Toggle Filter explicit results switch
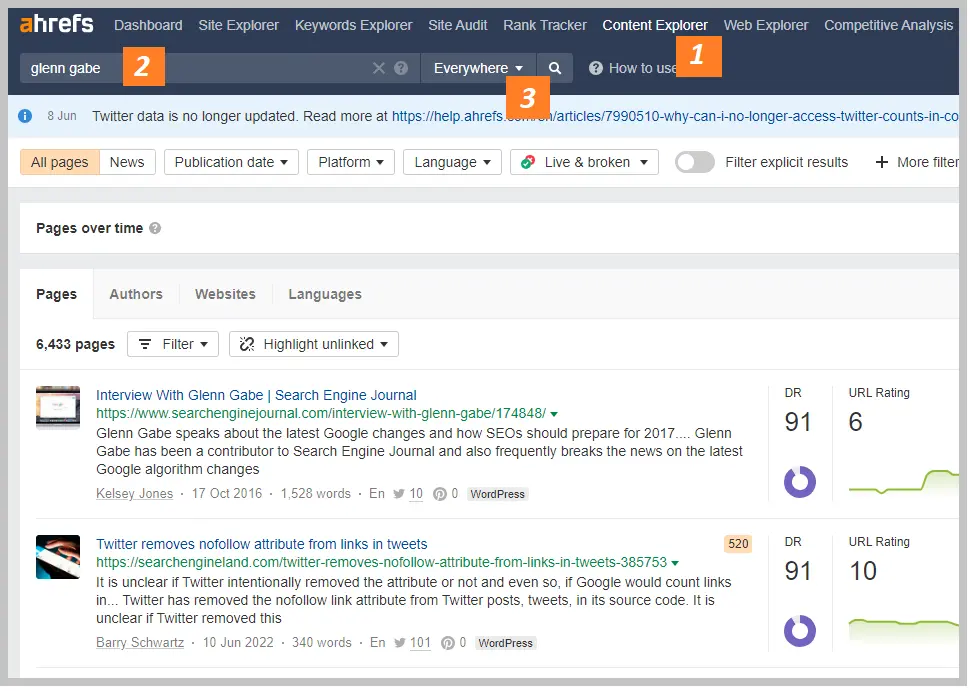Viewport: 970px width, 691px height. click(695, 162)
